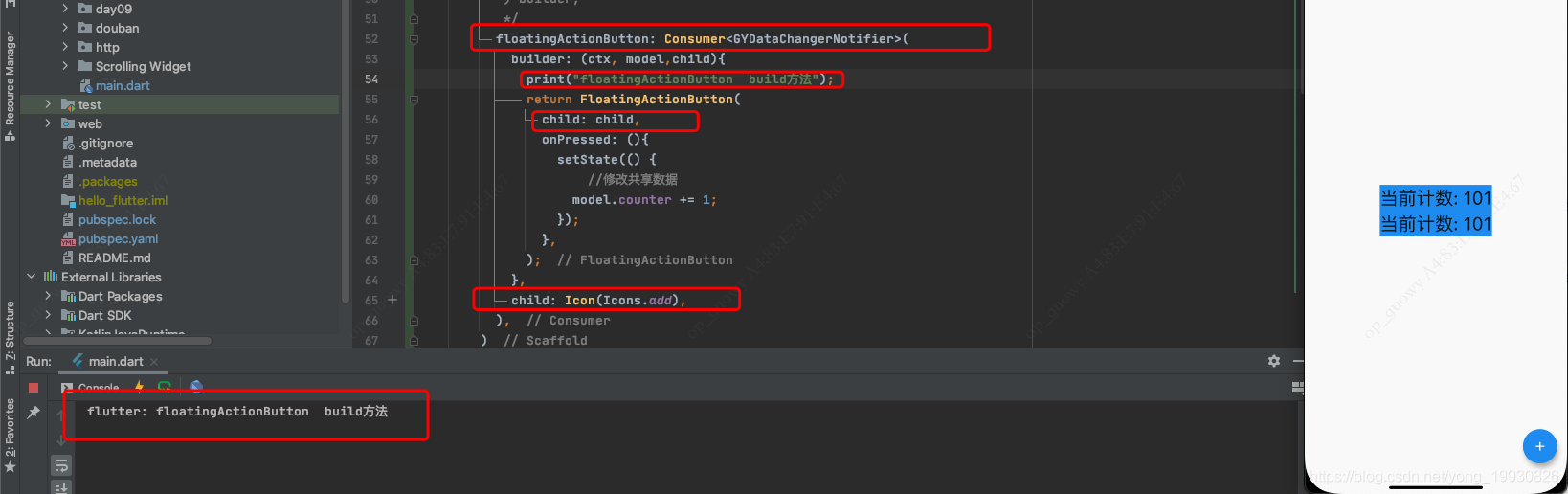Click the pin tab icon in Run panel
The image size is (1568, 494).
[x=34, y=413]
